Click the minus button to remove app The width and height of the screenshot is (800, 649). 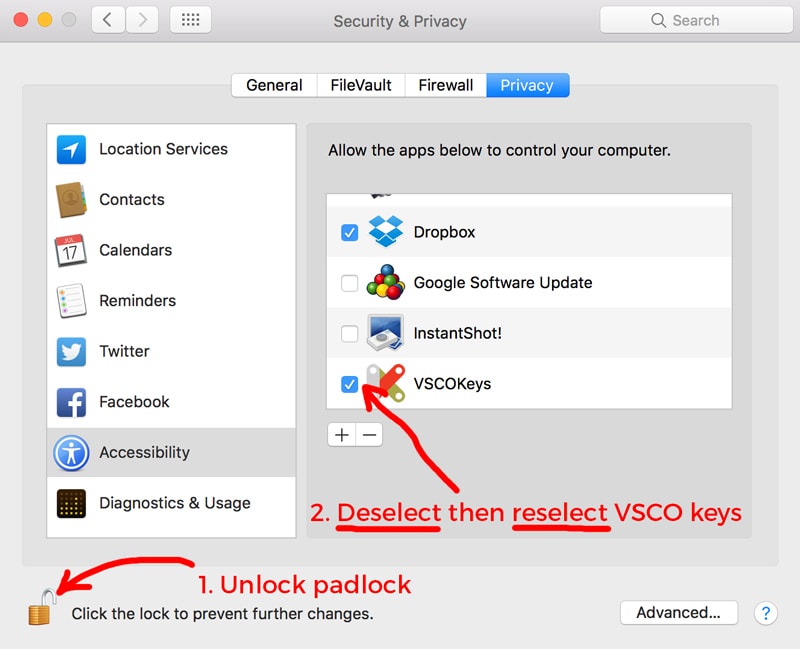tap(370, 435)
